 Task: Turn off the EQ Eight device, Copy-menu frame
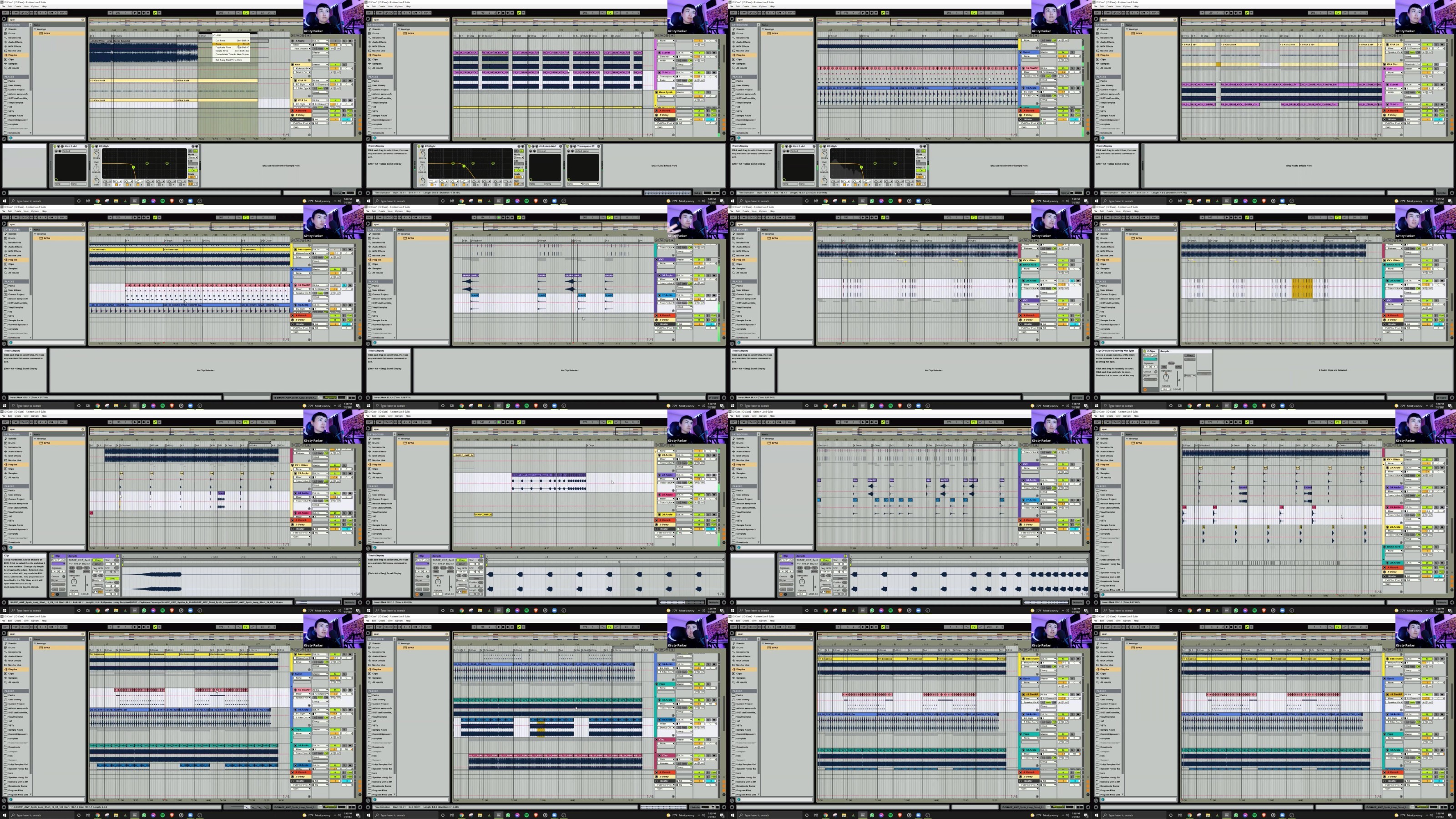pos(93,147)
